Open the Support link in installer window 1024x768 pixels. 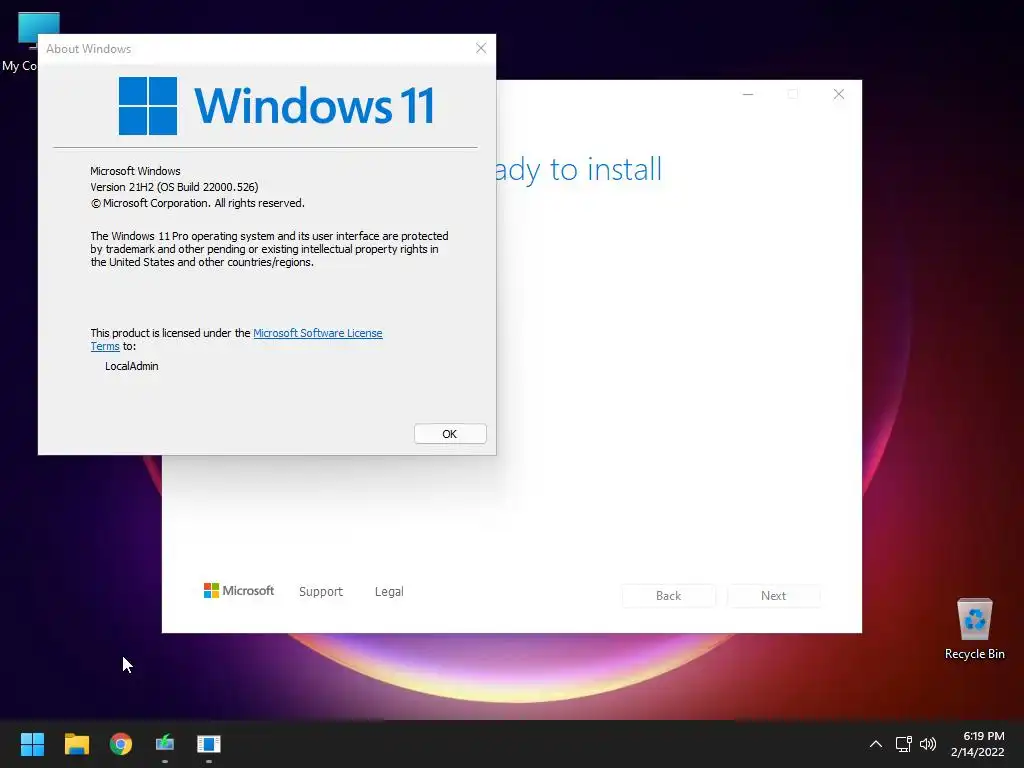321,592
